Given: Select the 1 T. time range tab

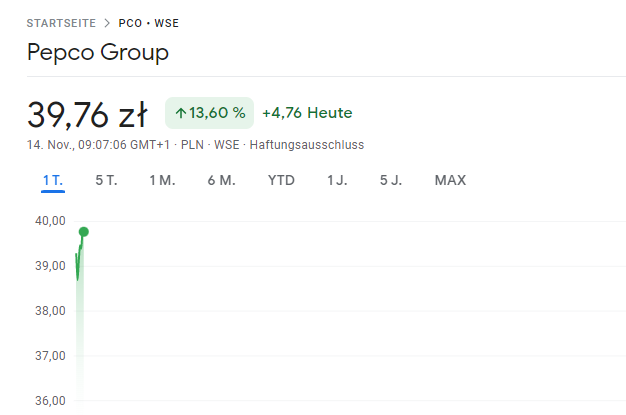Looking at the screenshot, I should coord(53,181).
